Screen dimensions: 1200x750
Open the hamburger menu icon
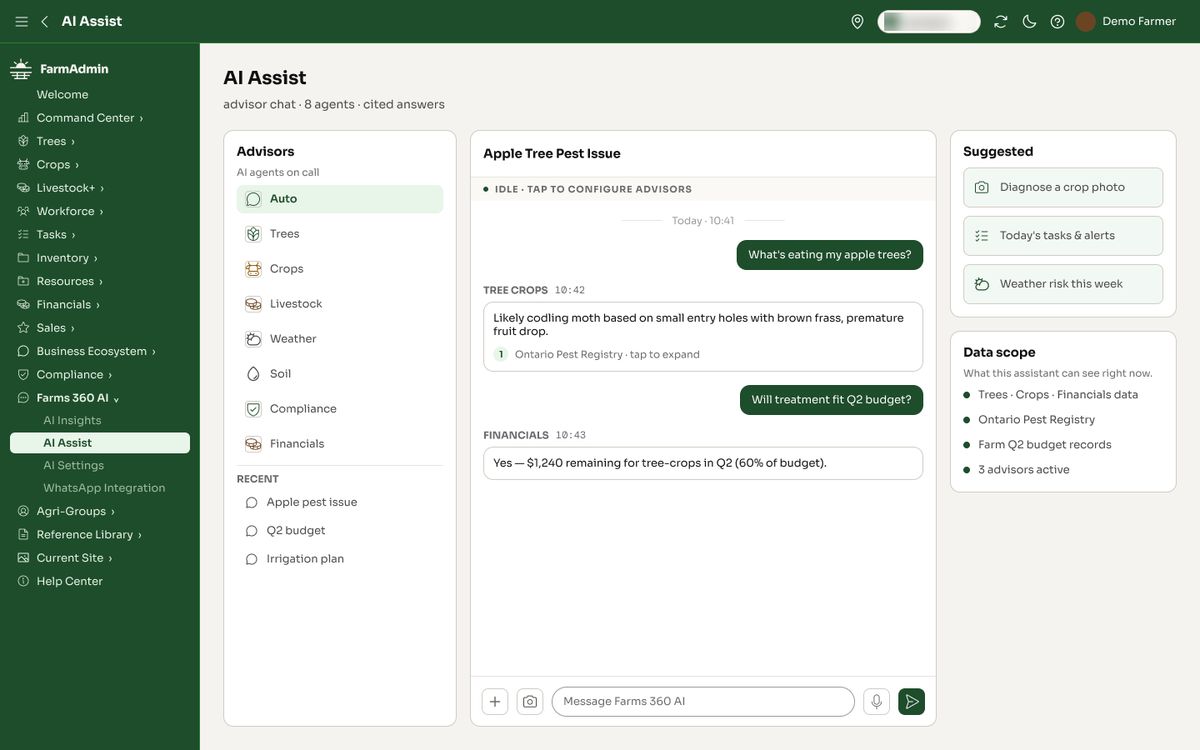(x=21, y=21)
